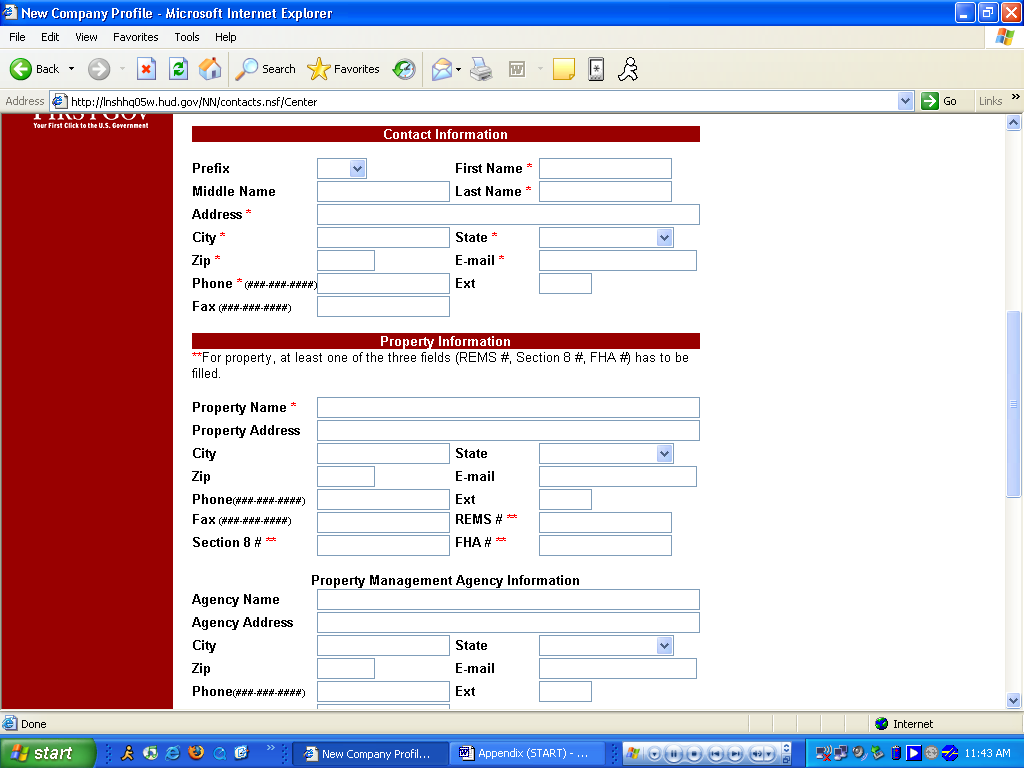The height and width of the screenshot is (768, 1024).
Task: Expand the address bar dropdown
Action: pyautogui.click(x=905, y=101)
